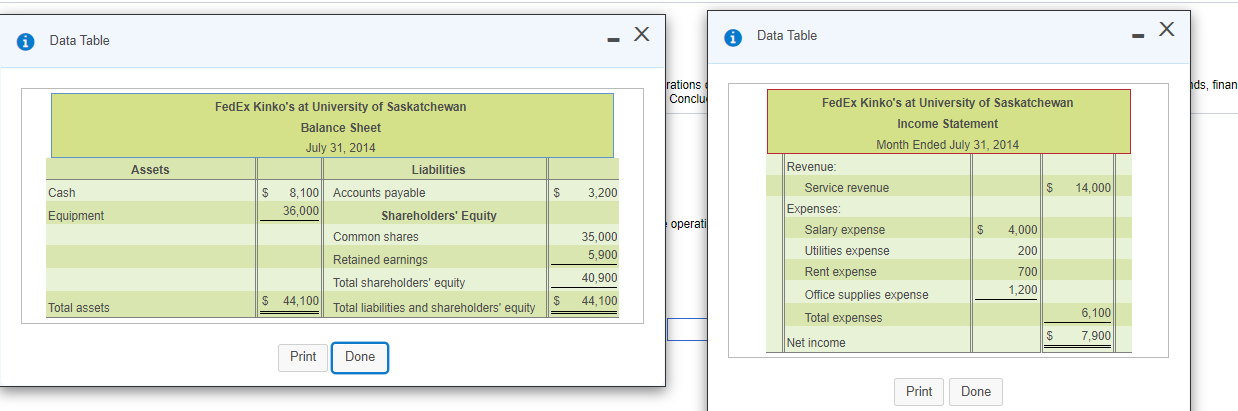Select the Common shares label
1238x411 pixels.
point(376,237)
